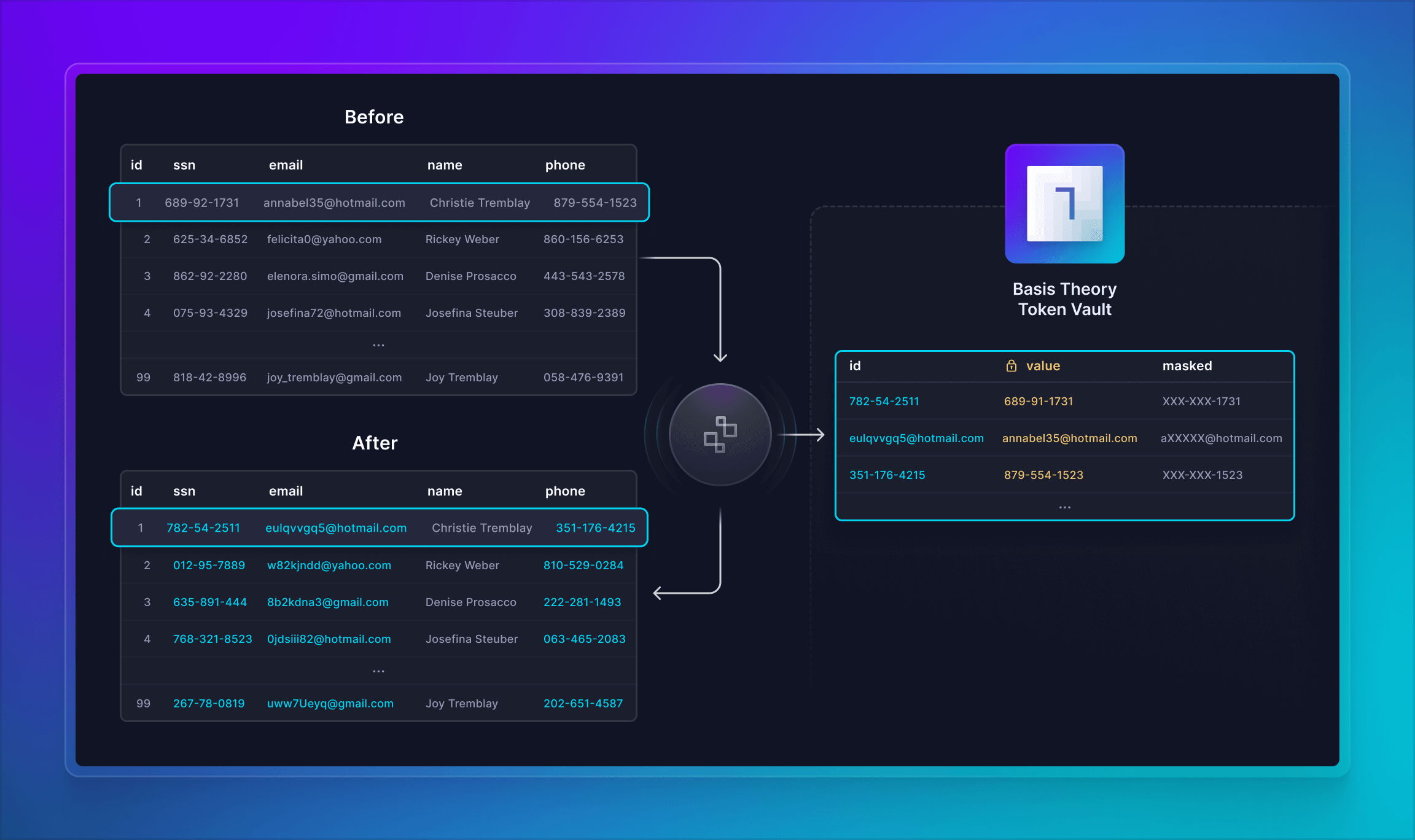Click the 'email' header in the After table

click(286, 491)
